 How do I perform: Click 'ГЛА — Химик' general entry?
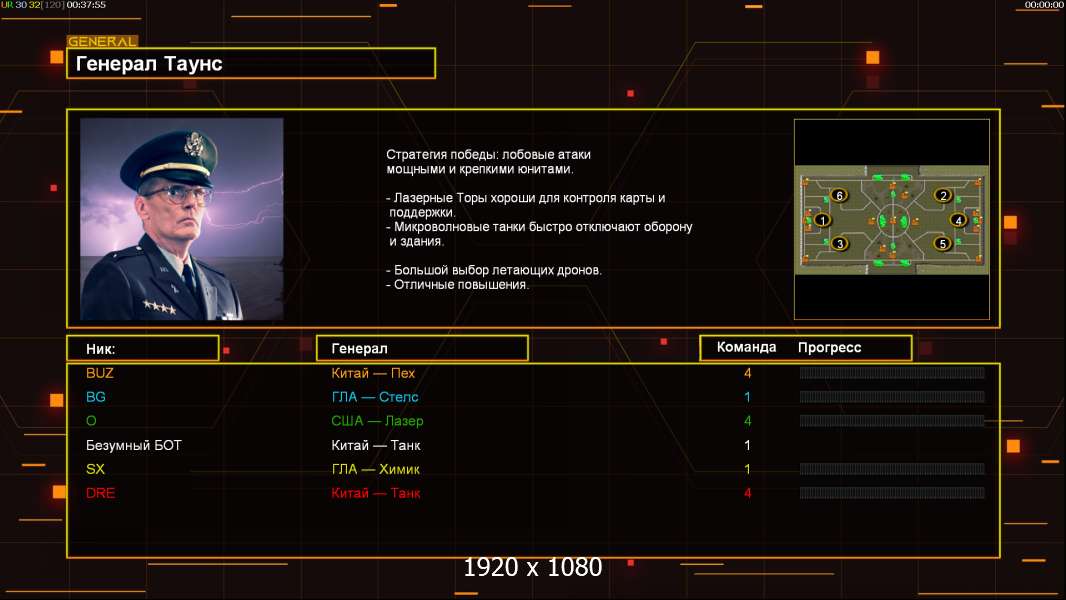[x=375, y=469]
